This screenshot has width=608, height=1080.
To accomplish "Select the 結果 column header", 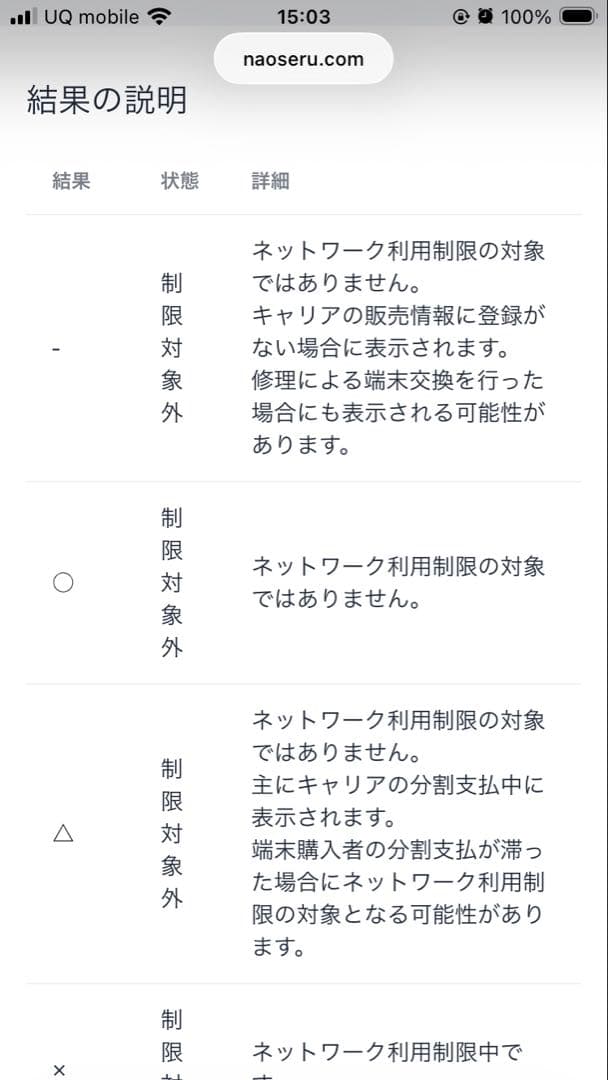I will click(x=69, y=180).
